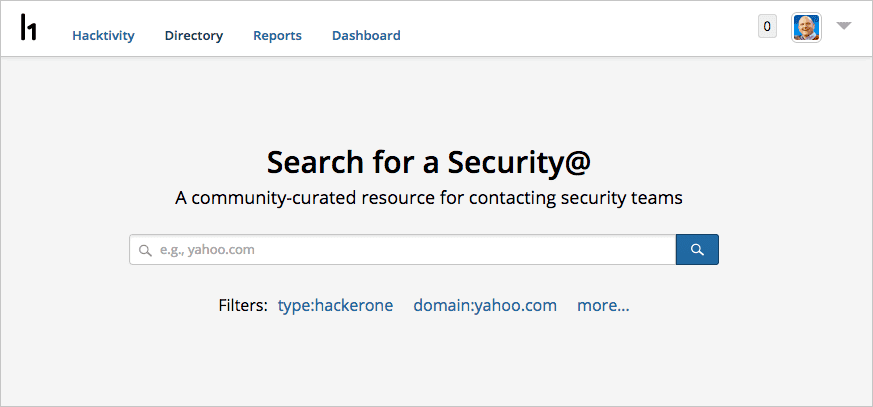Show more filters via the more... link

(x=603, y=306)
